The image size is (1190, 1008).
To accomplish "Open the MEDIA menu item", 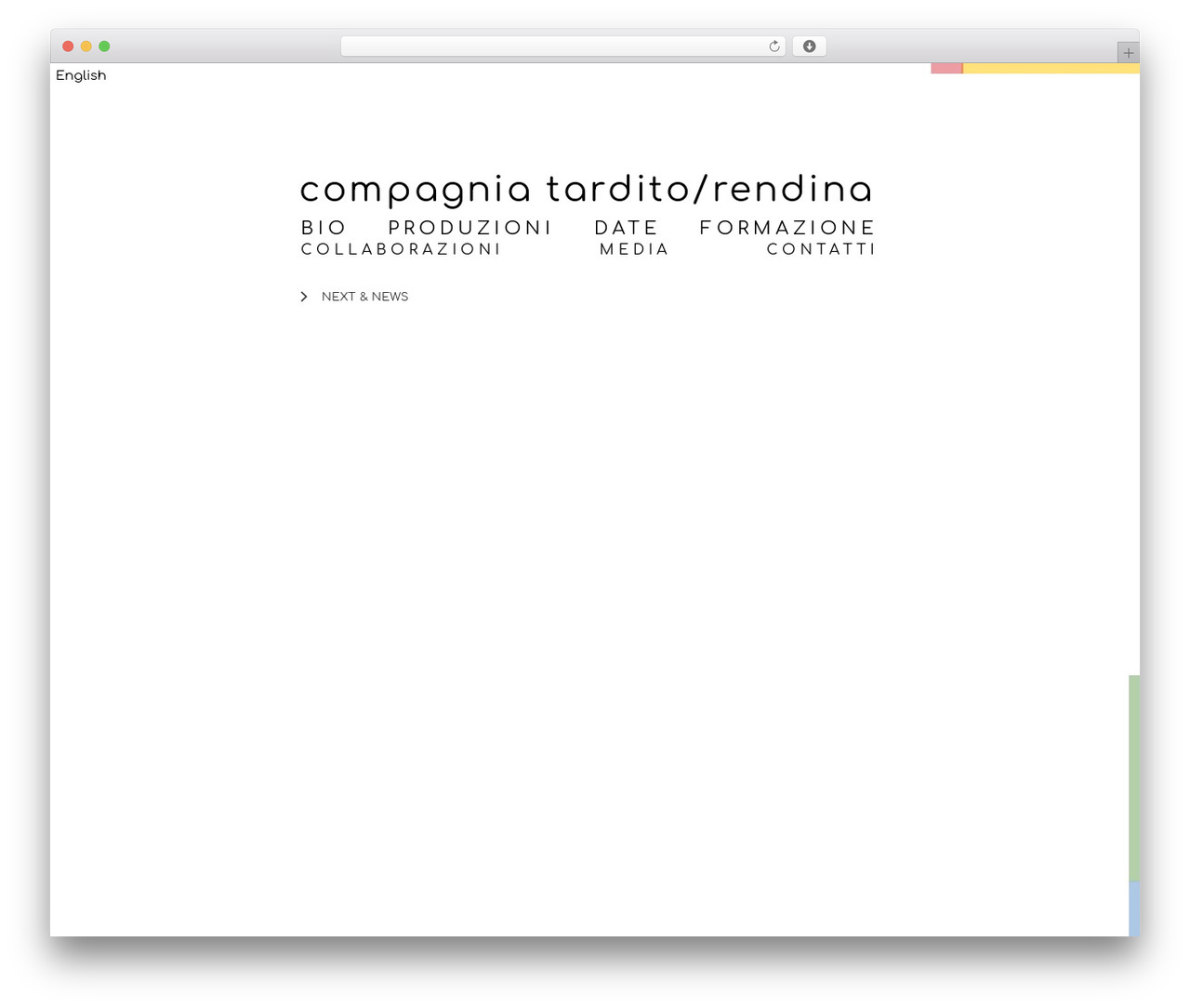I will point(634,249).
